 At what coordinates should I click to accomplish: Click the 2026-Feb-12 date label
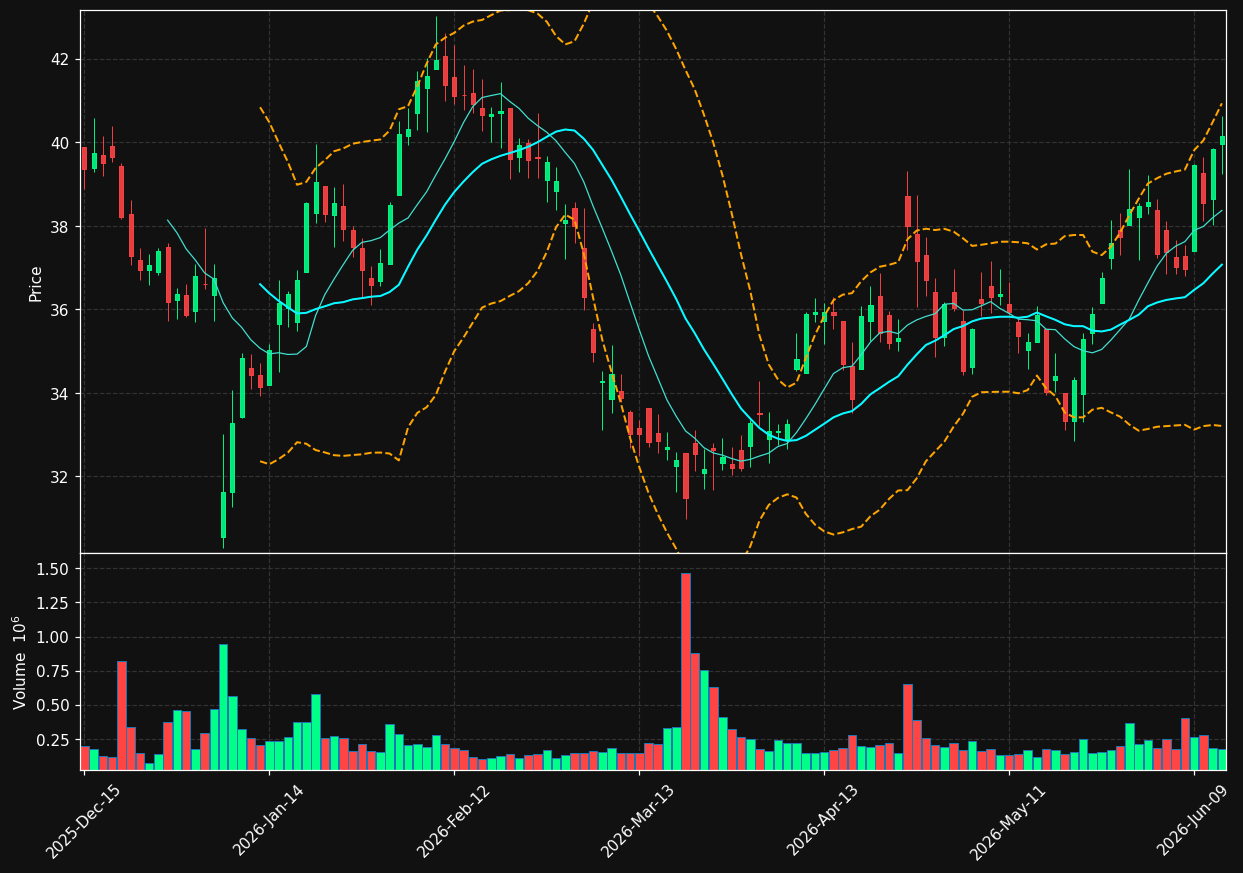click(x=452, y=821)
